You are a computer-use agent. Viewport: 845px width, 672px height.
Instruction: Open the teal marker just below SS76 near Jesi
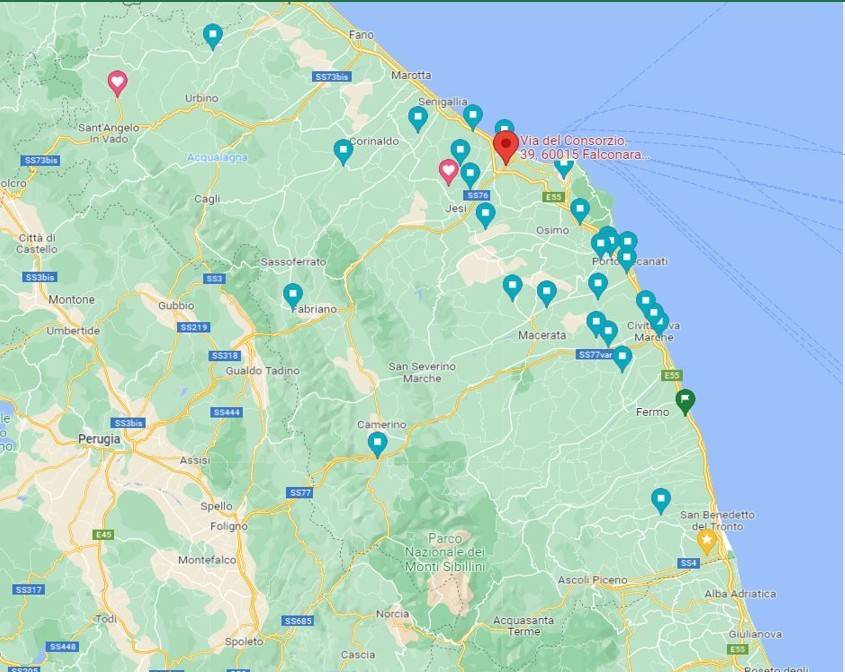click(x=486, y=214)
